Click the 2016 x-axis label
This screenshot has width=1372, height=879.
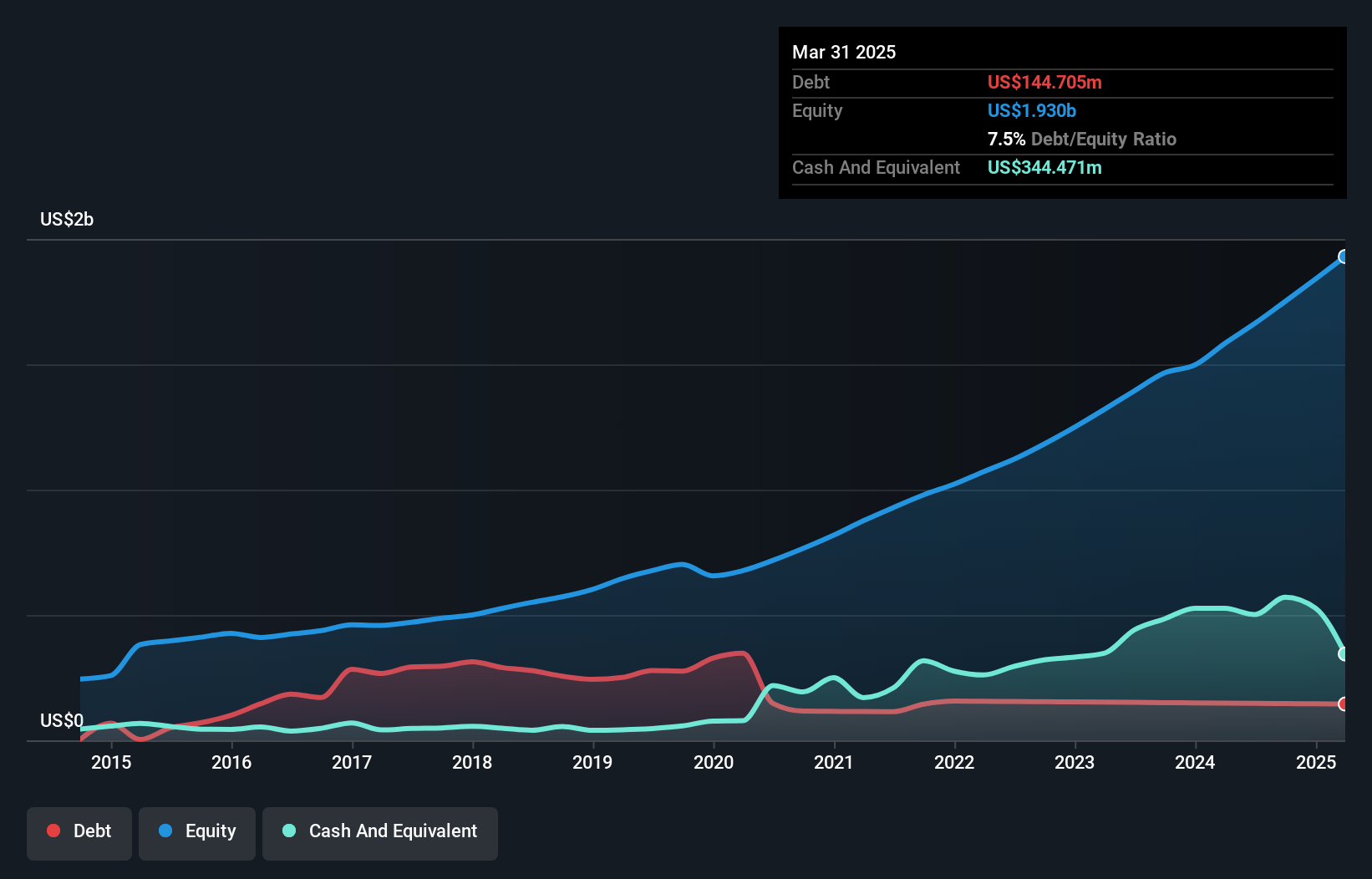[x=231, y=762]
